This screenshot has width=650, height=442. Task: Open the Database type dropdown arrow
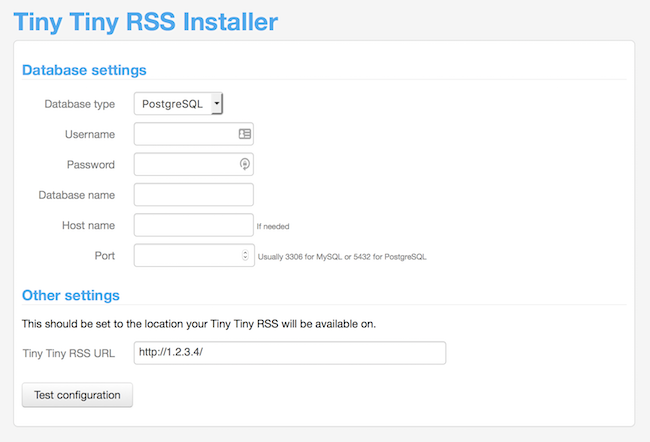pos(217,103)
